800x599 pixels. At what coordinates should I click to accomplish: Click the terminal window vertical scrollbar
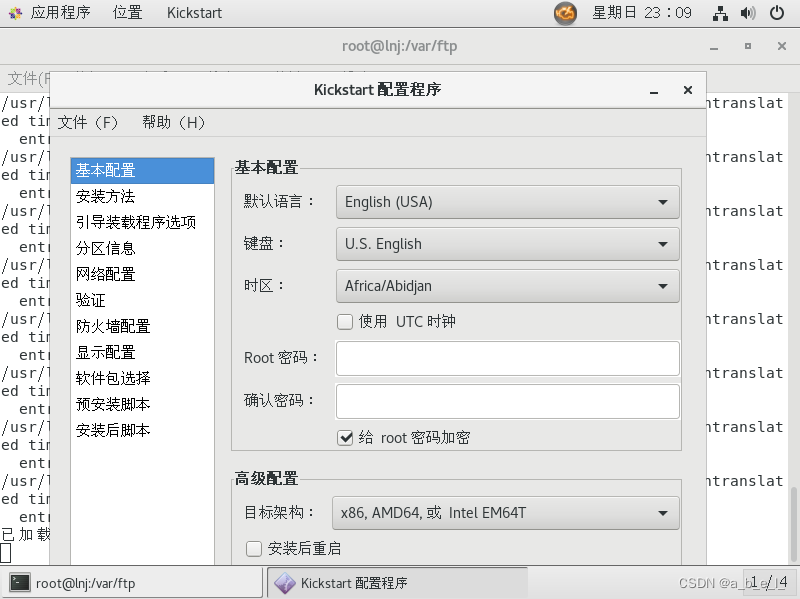pyautogui.click(x=793, y=523)
